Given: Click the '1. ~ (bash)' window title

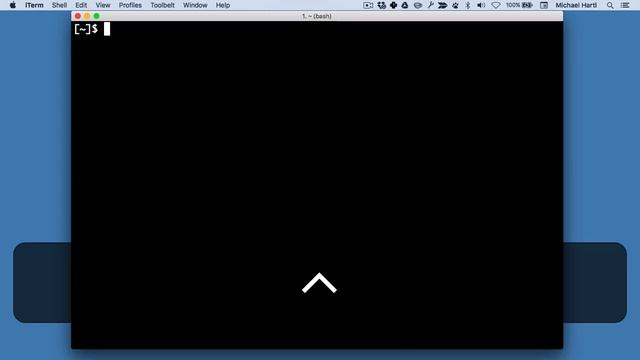Looking at the screenshot, I should (x=317, y=16).
